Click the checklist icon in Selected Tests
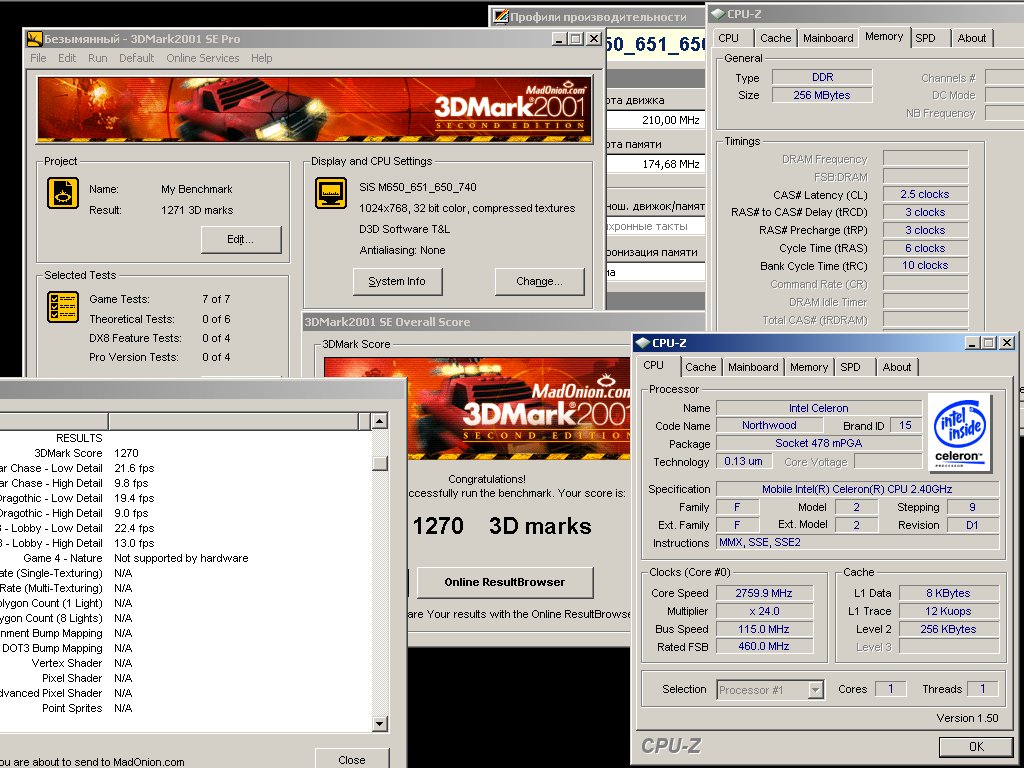This screenshot has height=768, width=1024. pyautogui.click(x=63, y=307)
